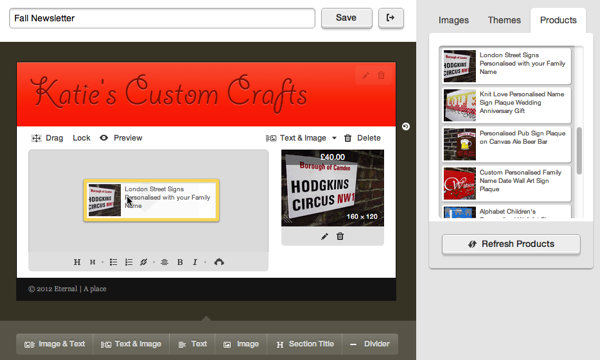The width and height of the screenshot is (600, 360).
Task: Switch to the Images tab
Action: coord(453,20)
